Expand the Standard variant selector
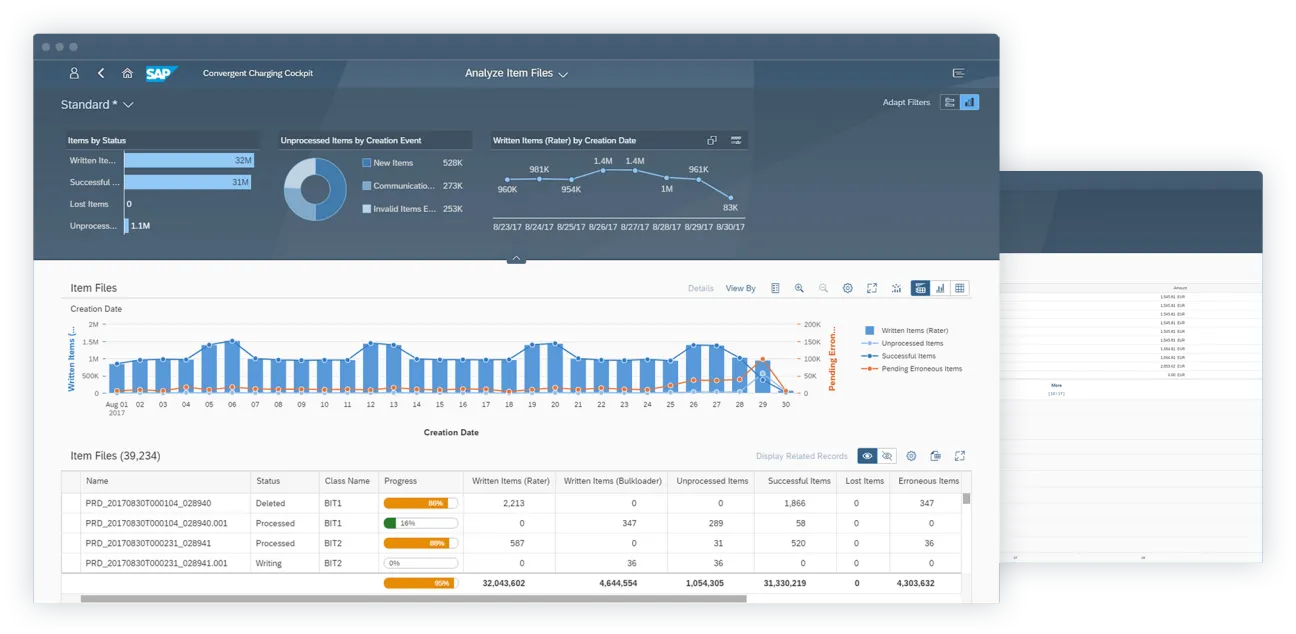Screen dimensions: 1296x634 (128, 104)
